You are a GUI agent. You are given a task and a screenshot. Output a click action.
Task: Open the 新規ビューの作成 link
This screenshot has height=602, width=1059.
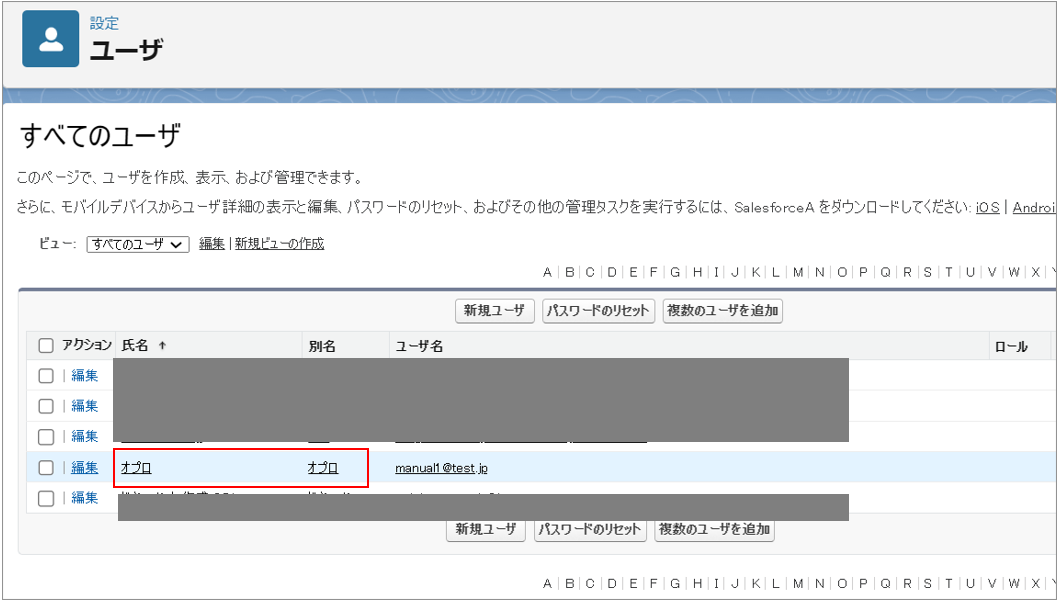coord(279,243)
